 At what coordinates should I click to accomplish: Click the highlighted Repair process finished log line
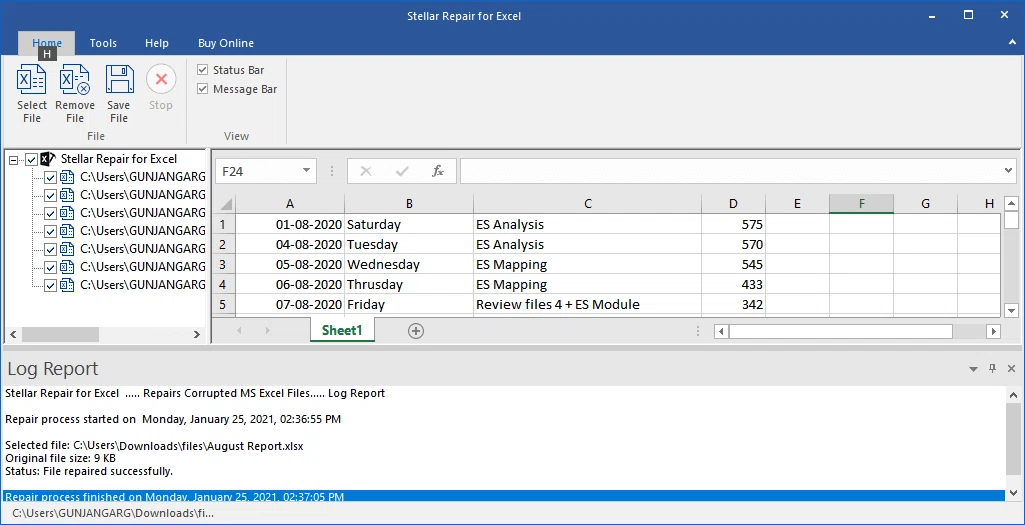click(x=503, y=496)
